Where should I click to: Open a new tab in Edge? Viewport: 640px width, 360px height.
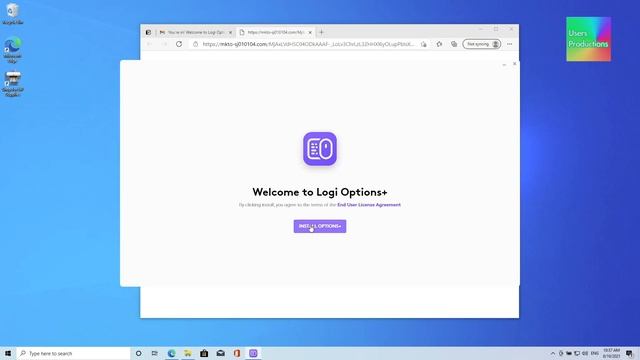(x=321, y=32)
